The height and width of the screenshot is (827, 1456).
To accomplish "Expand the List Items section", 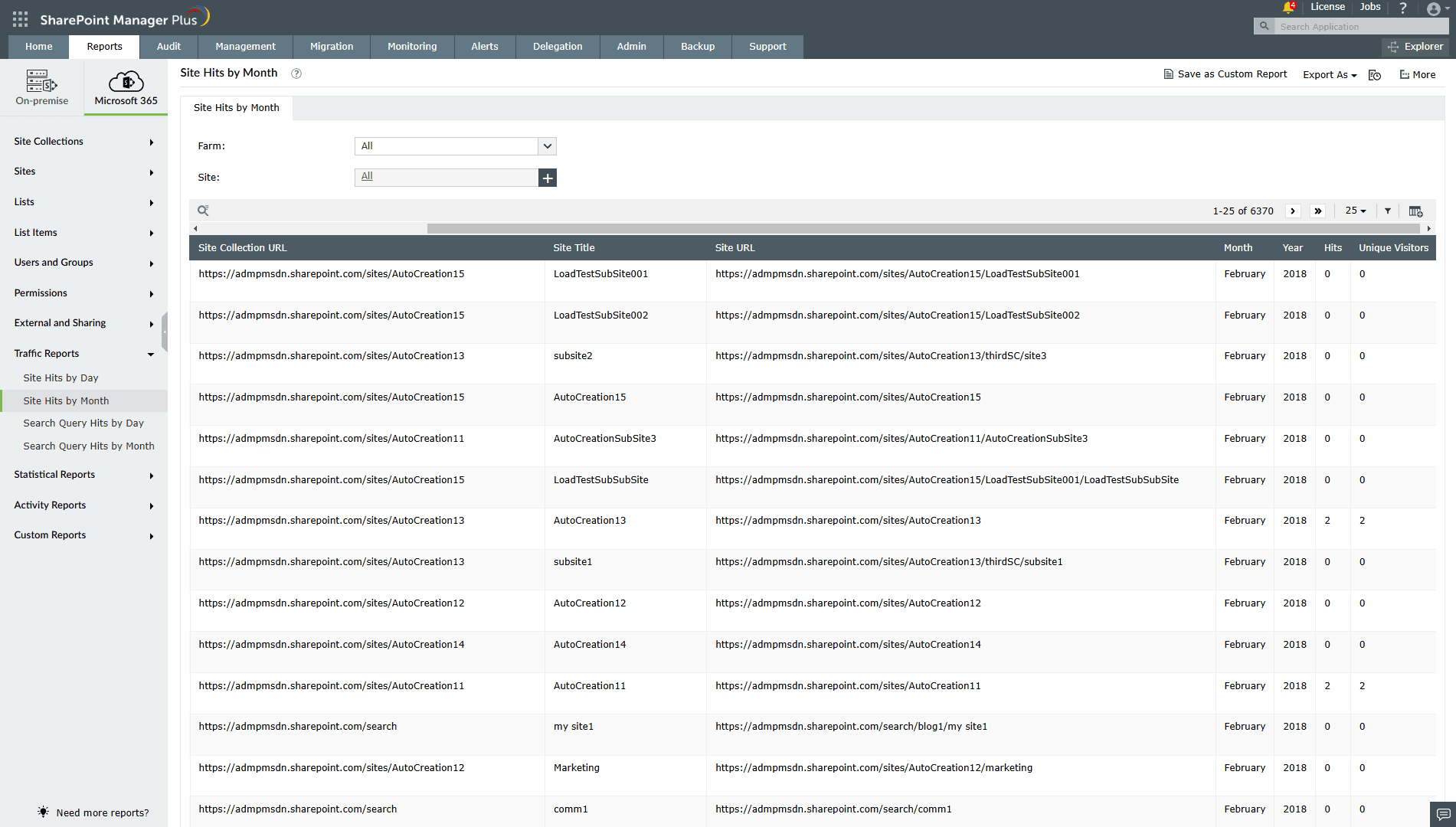I will (83, 233).
